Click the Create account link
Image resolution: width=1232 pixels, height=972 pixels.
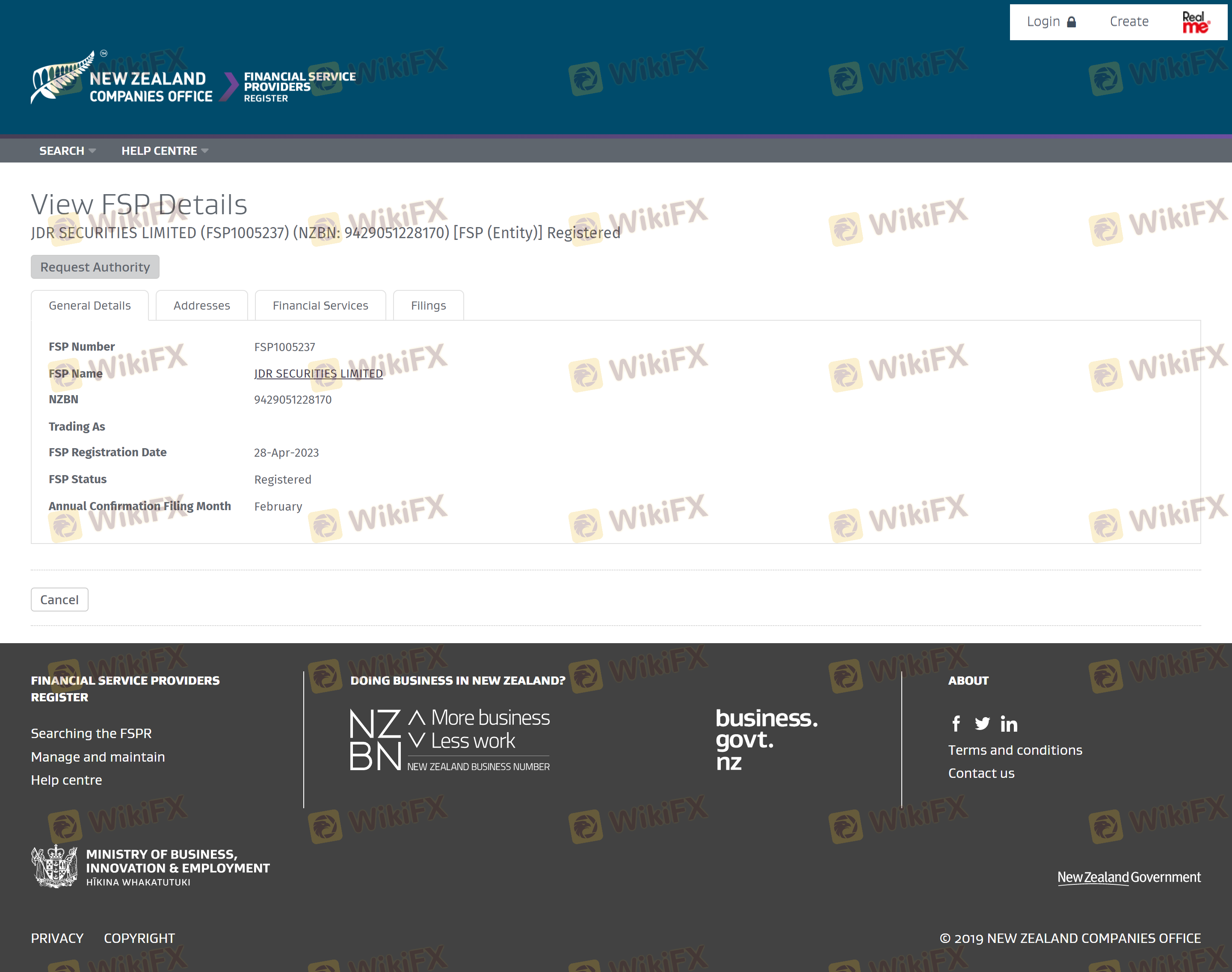click(x=1129, y=22)
